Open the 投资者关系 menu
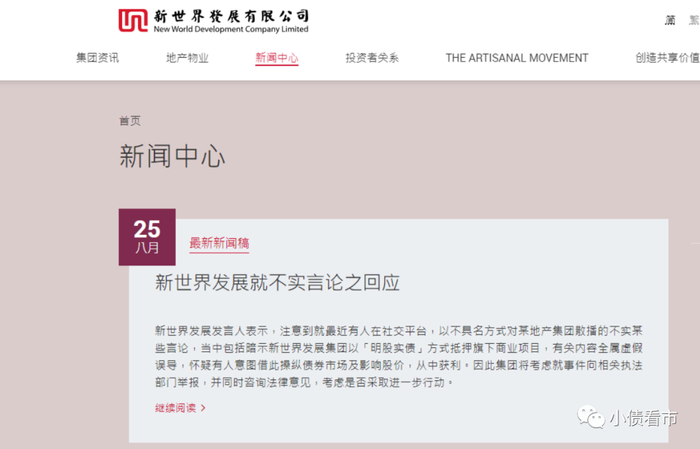The height and width of the screenshot is (449, 700). 372,58
